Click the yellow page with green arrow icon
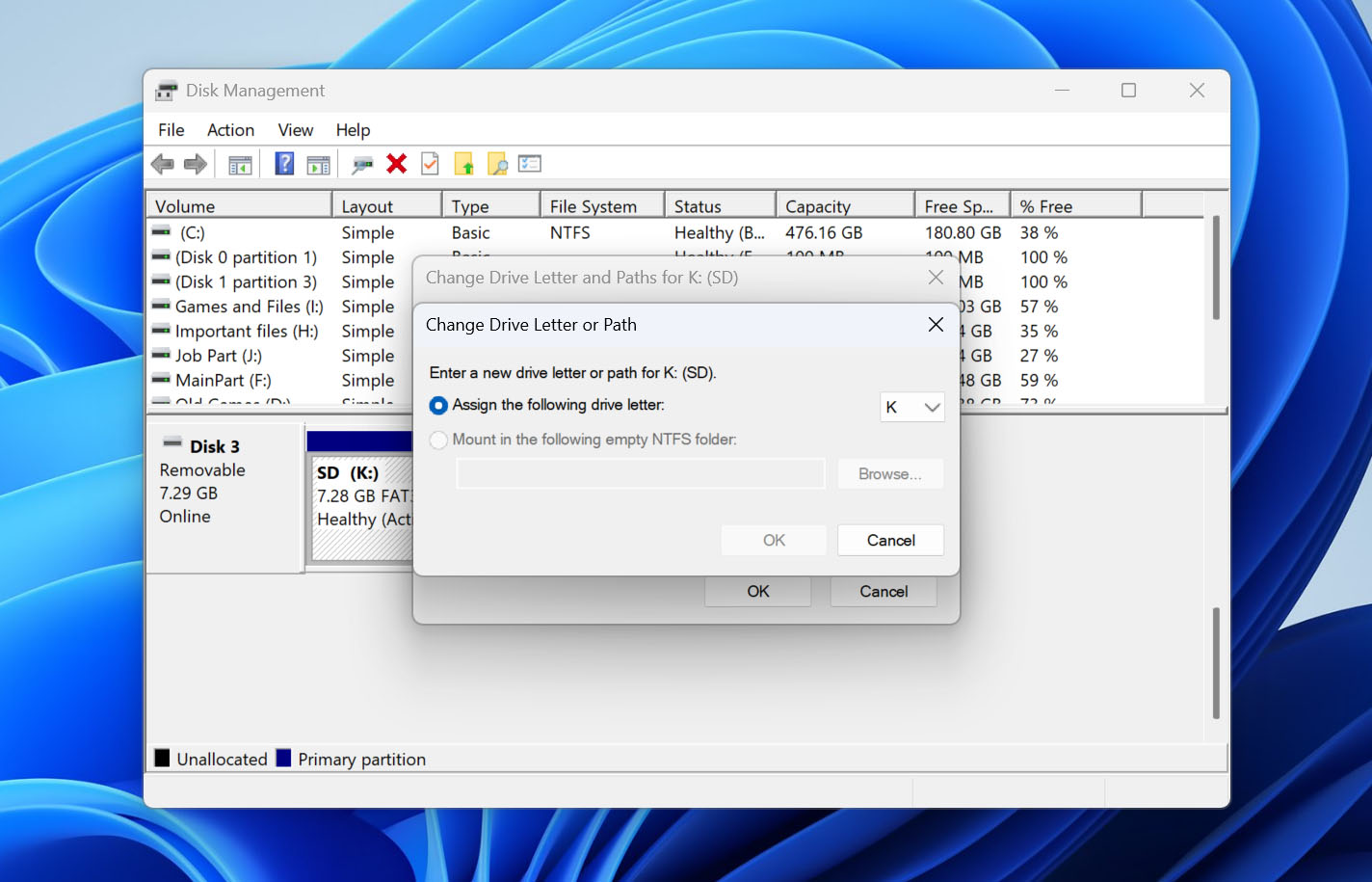This screenshot has height=882, width=1372. [x=464, y=164]
